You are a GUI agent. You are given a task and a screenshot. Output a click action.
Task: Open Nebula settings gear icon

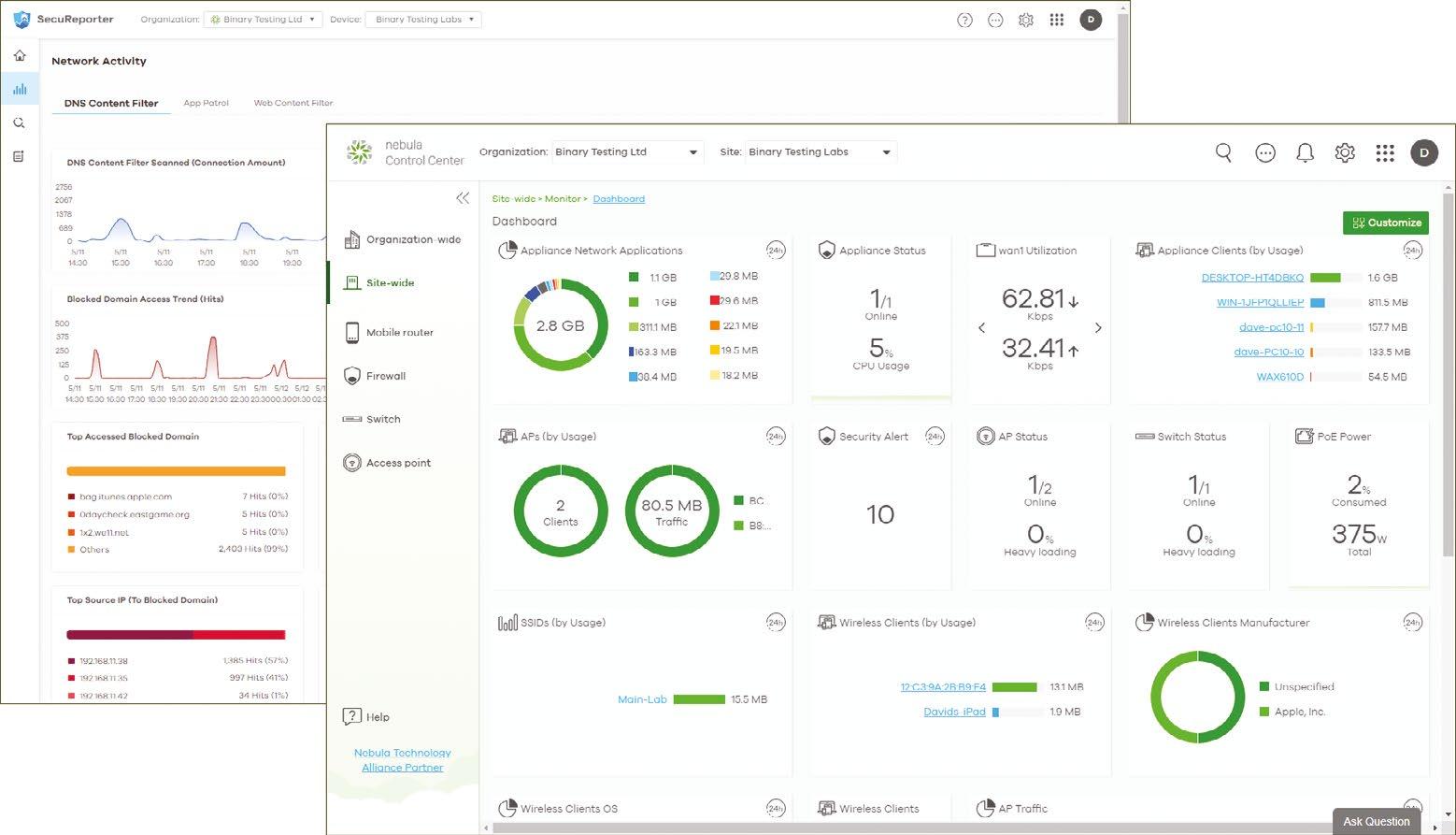point(1345,152)
